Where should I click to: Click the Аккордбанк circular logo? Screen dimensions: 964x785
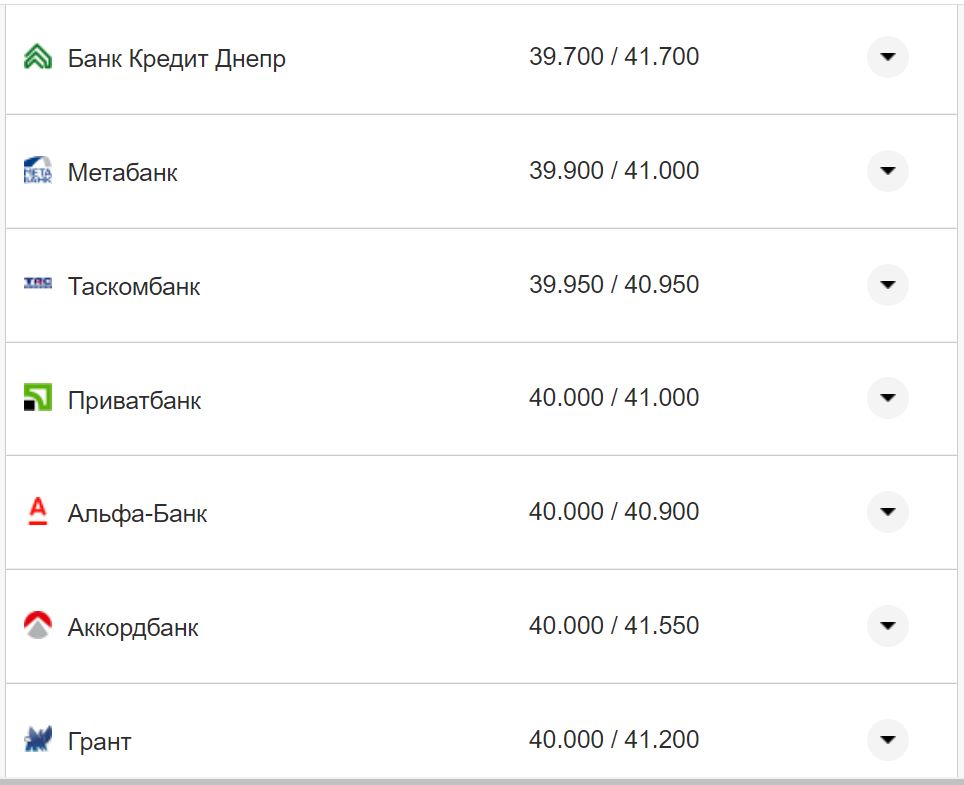click(36, 626)
